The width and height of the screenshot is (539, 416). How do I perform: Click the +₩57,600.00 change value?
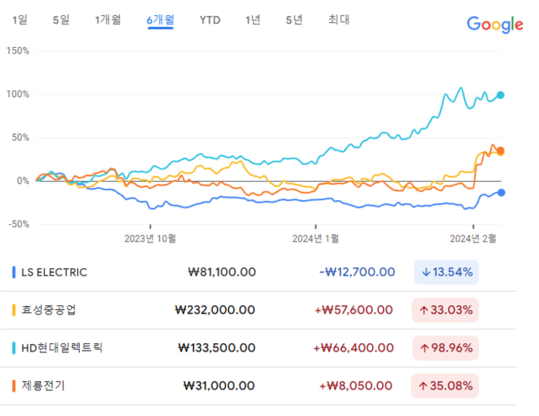[354, 310]
